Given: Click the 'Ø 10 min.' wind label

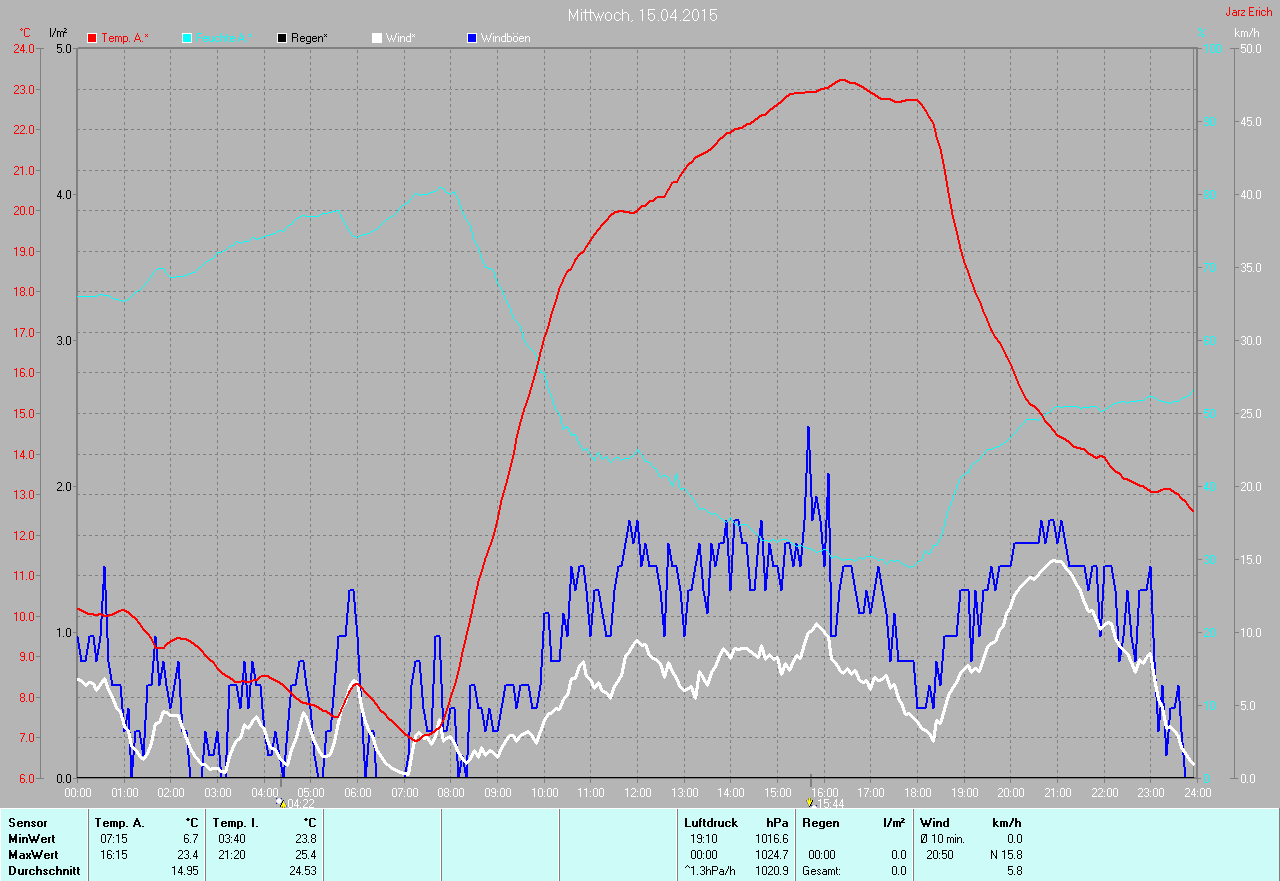Looking at the screenshot, I should click(x=944, y=839).
